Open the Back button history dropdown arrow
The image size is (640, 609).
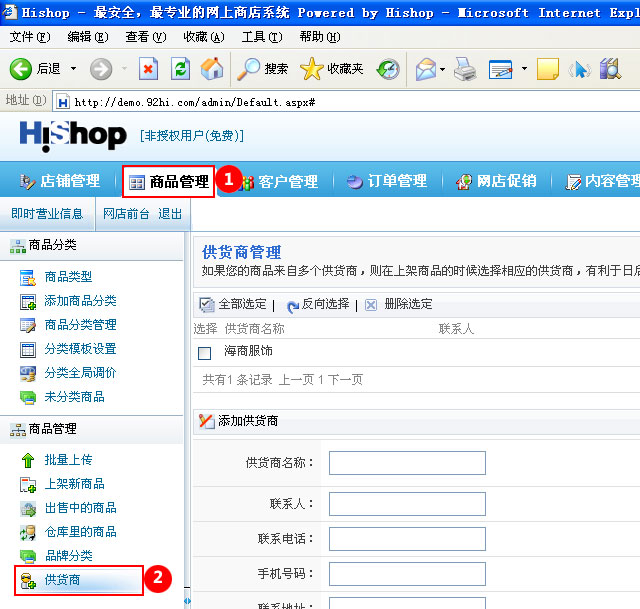tap(73, 69)
